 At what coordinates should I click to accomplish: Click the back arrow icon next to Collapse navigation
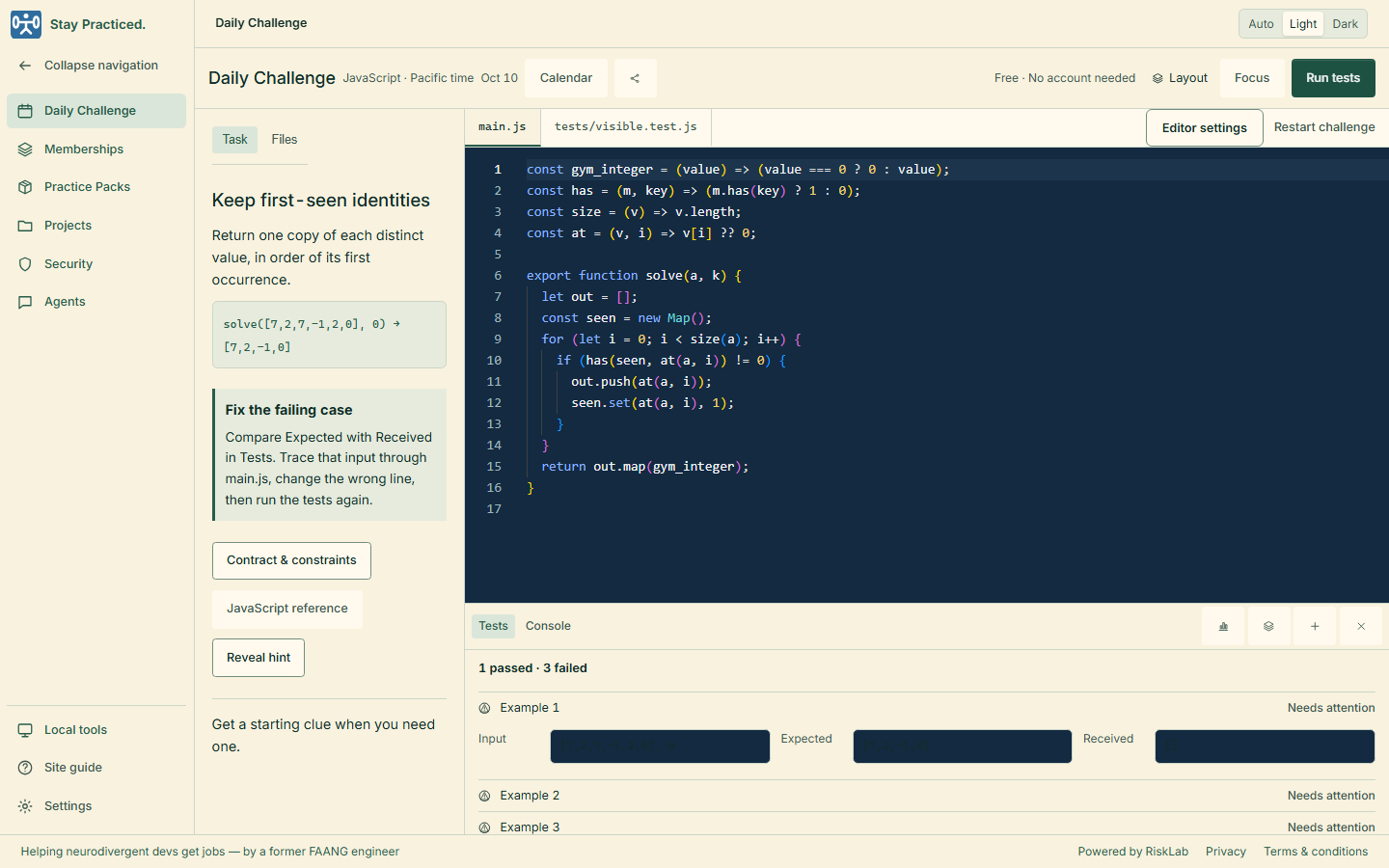point(25,66)
